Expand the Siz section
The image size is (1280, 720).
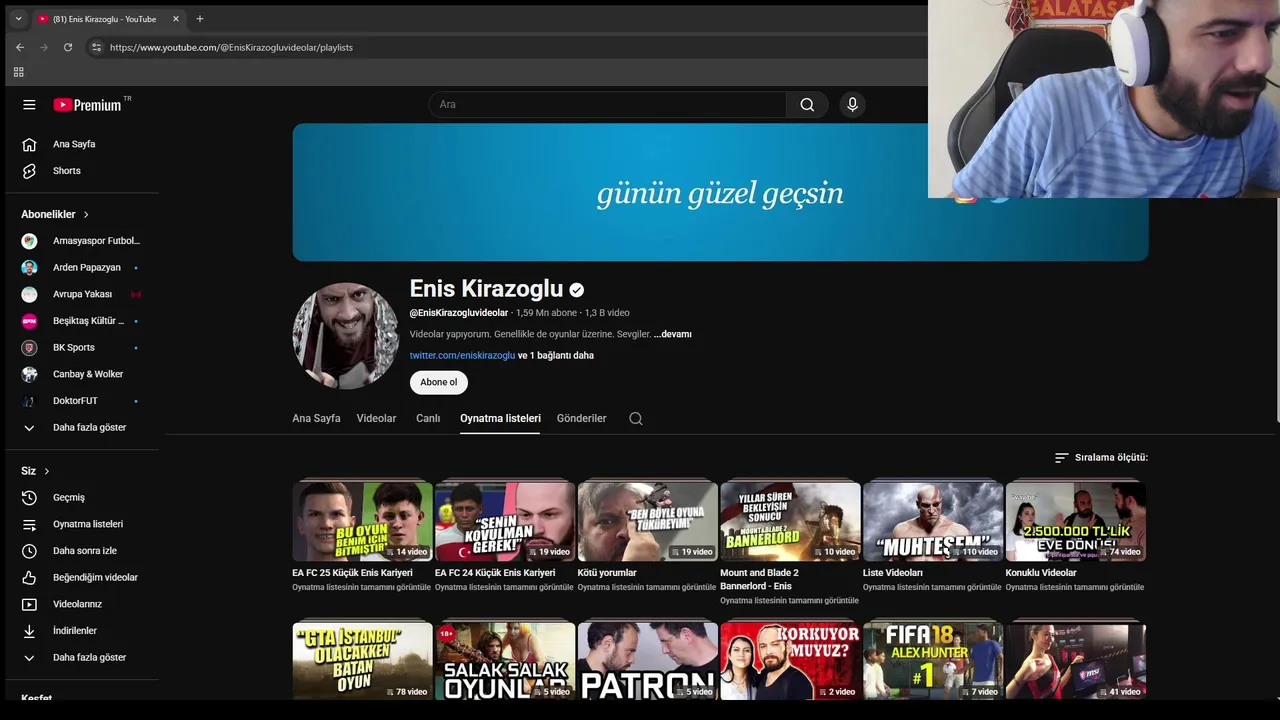click(35, 471)
